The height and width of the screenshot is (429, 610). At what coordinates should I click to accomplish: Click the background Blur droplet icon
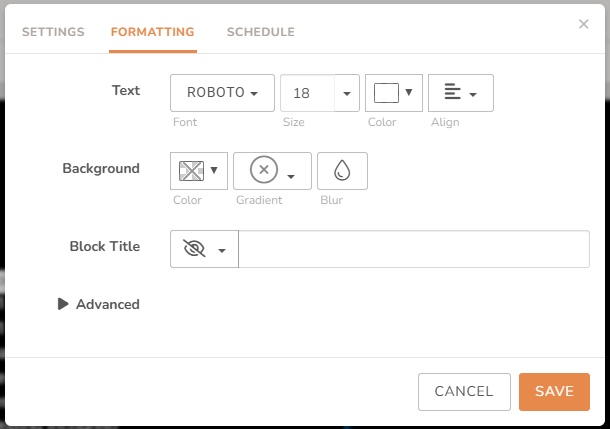click(x=342, y=171)
